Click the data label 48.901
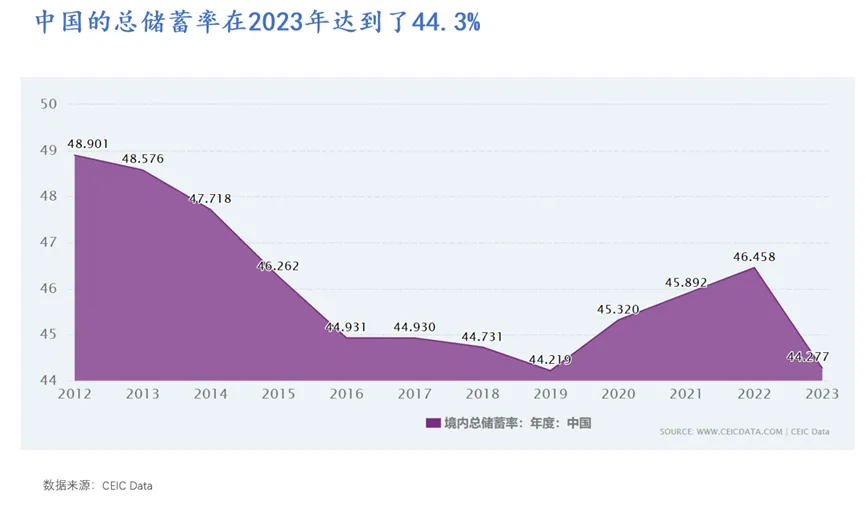Image resolution: width=865 pixels, height=508 pixels. pyautogui.click(x=88, y=144)
